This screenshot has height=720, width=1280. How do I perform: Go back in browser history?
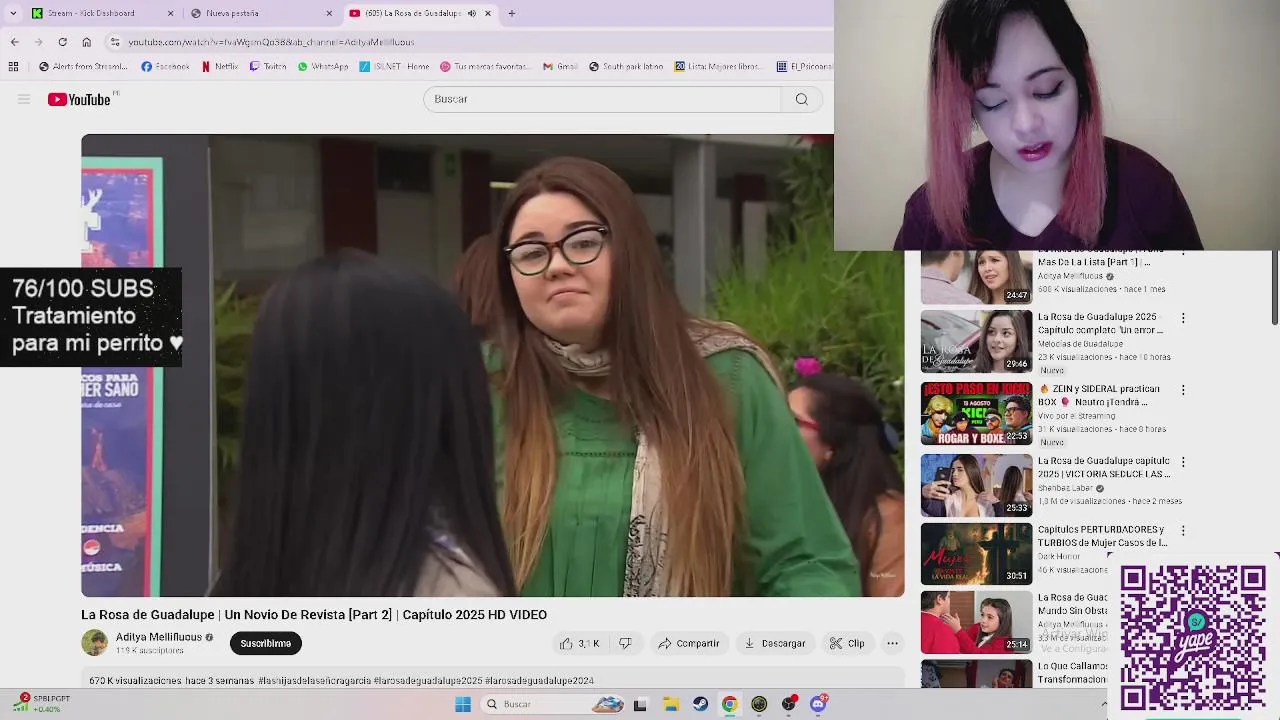click(14, 42)
